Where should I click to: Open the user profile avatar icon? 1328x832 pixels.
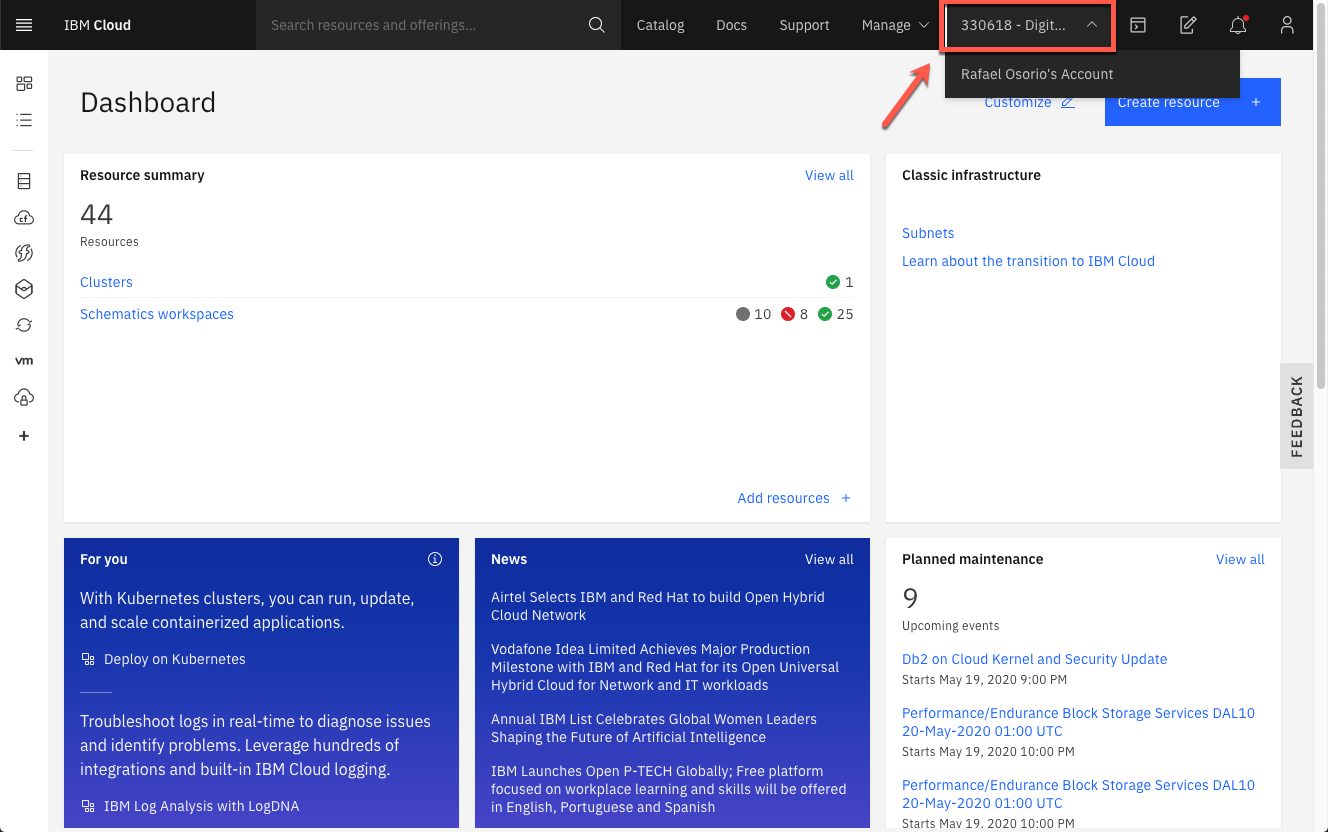(x=1288, y=25)
